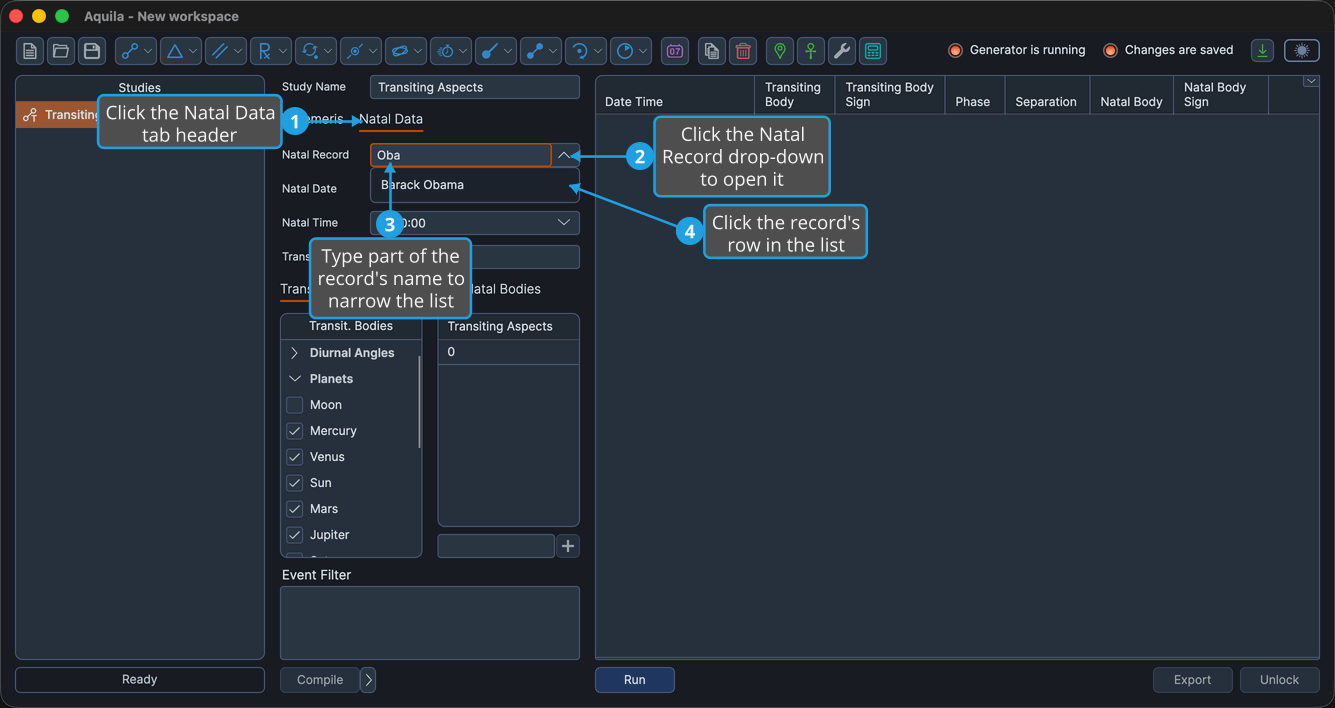Uncheck the Jupiter checkbox

click(295, 535)
